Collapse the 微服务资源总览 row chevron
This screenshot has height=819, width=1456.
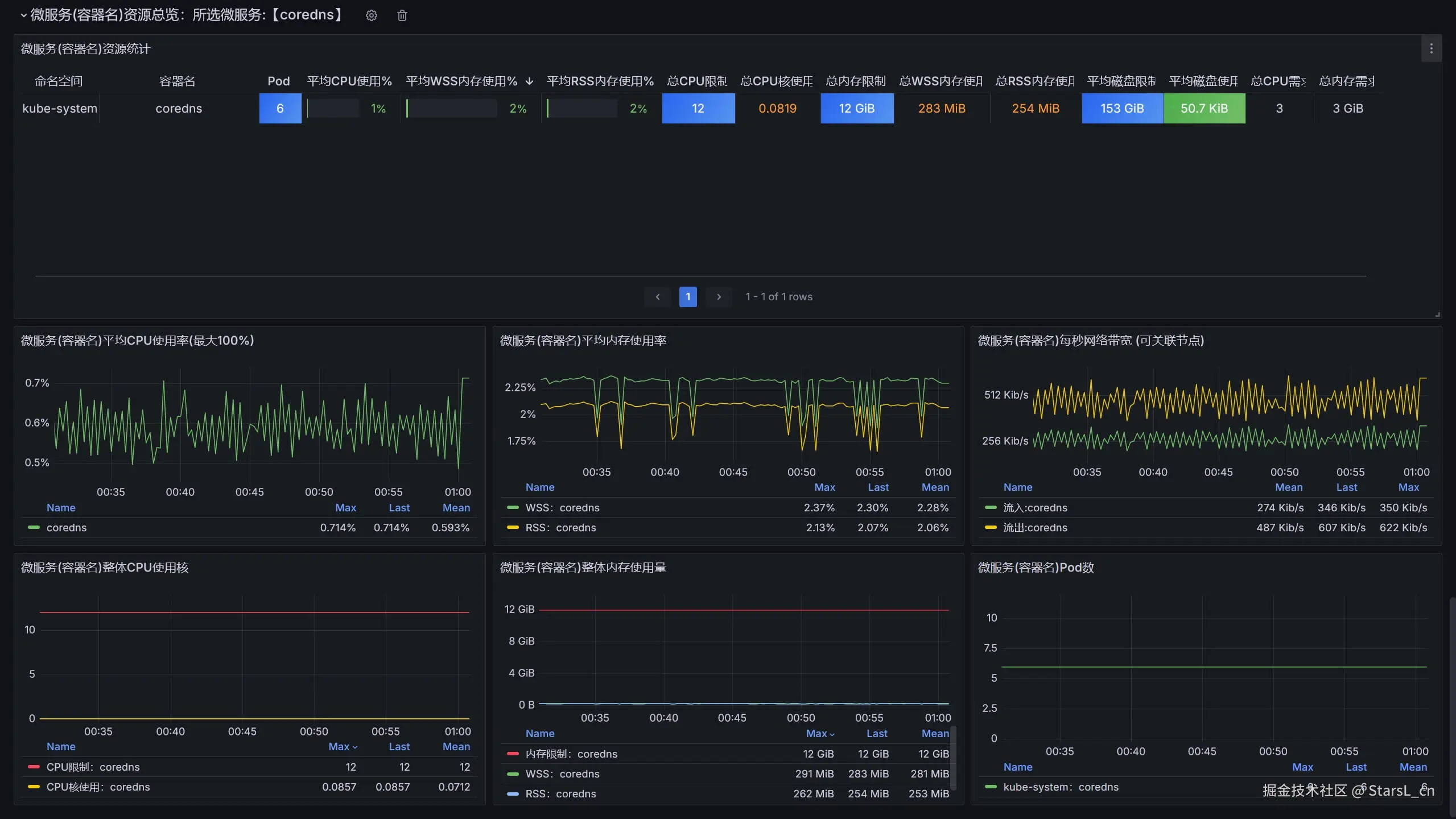(23, 15)
